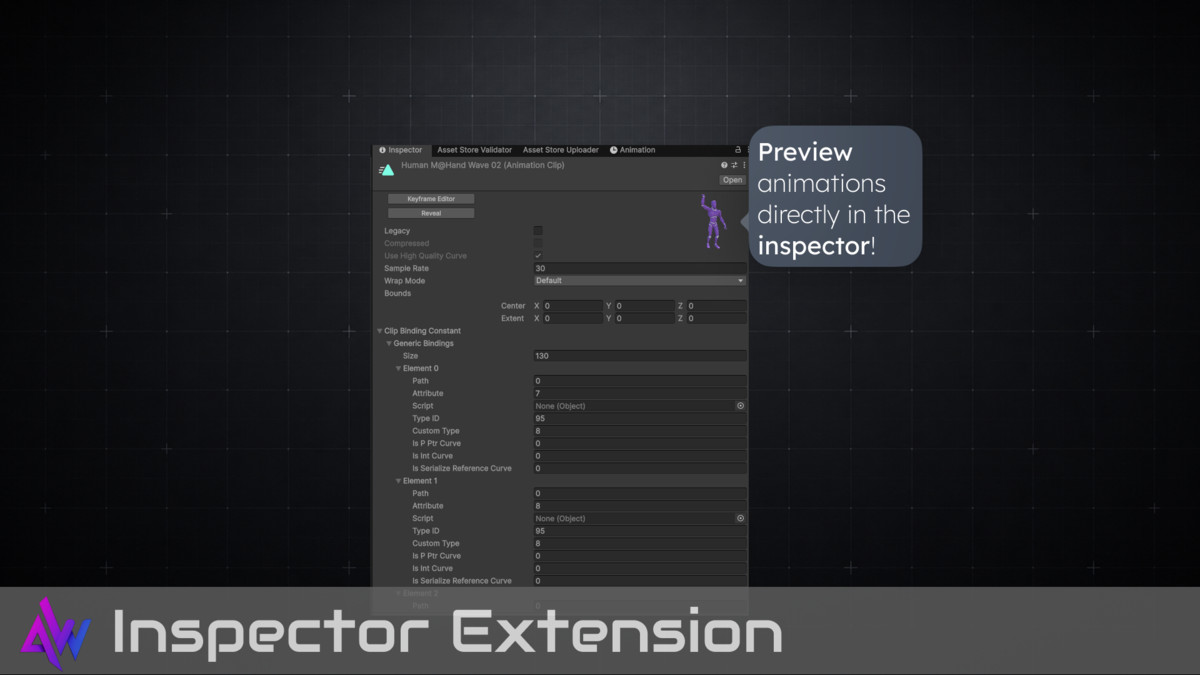Click Element 1 Is Int Curve field

coord(640,568)
